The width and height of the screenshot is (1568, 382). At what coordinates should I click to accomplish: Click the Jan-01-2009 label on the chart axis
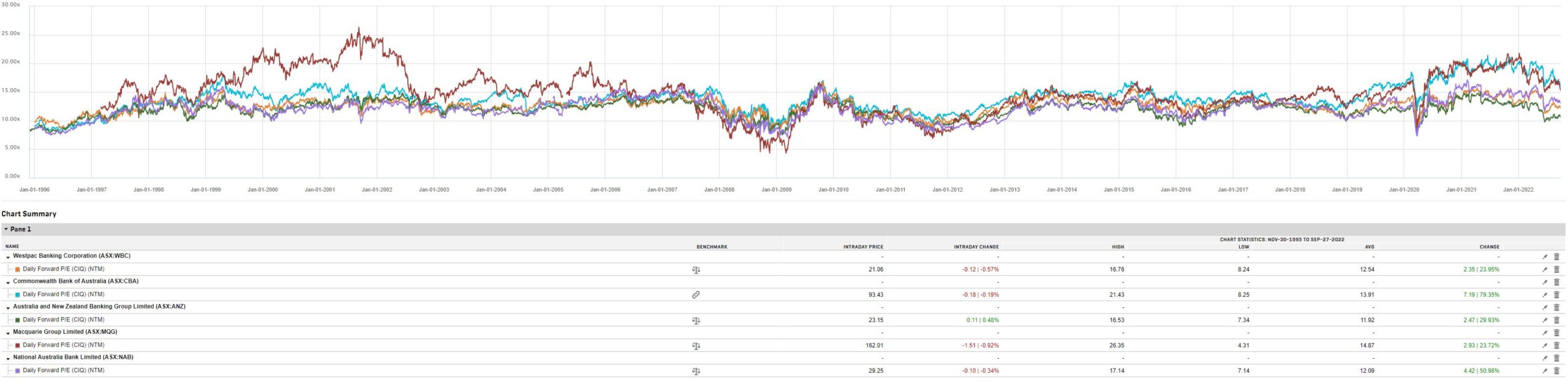776,190
